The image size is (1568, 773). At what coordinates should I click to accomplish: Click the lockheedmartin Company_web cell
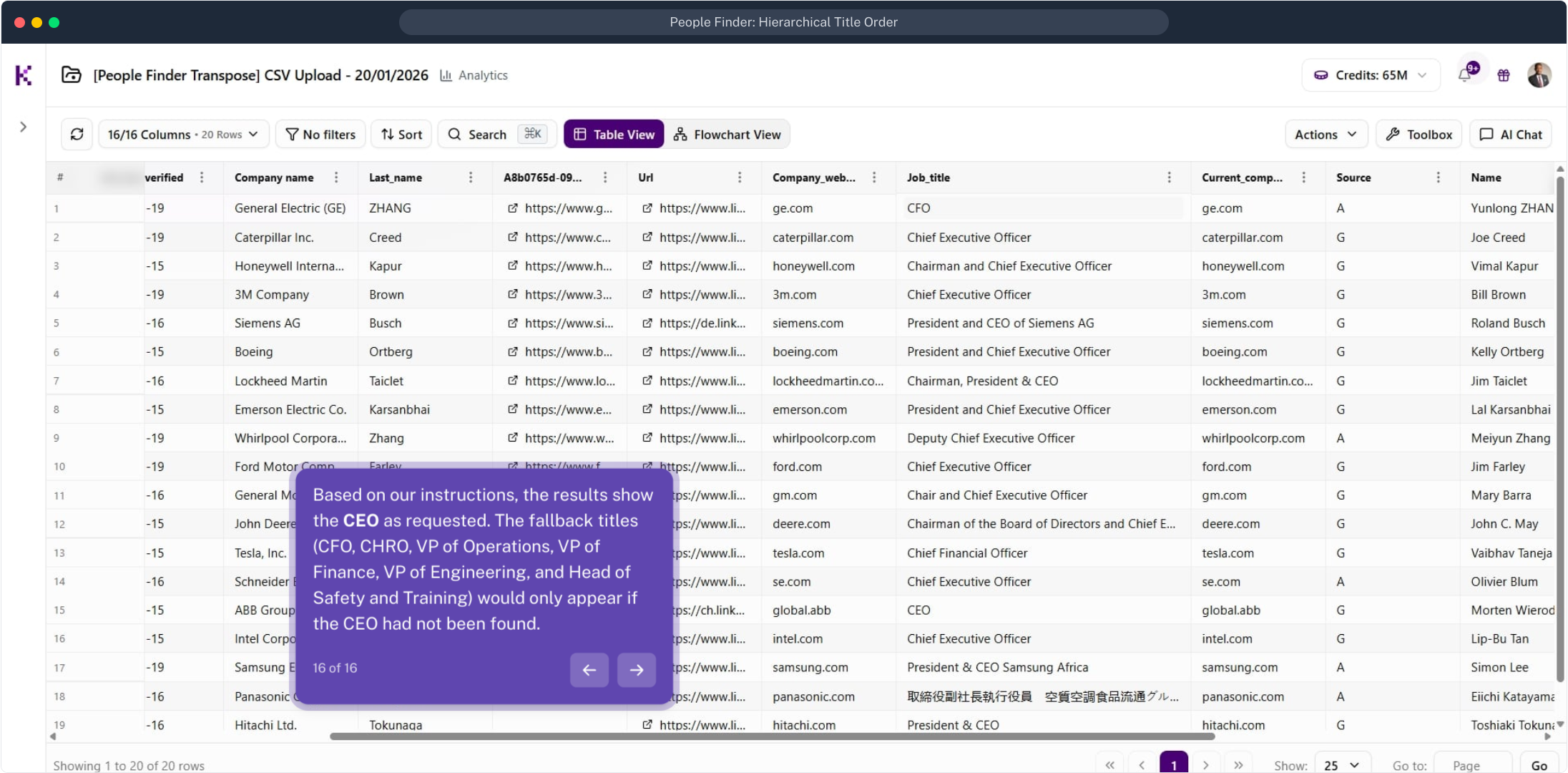828,381
